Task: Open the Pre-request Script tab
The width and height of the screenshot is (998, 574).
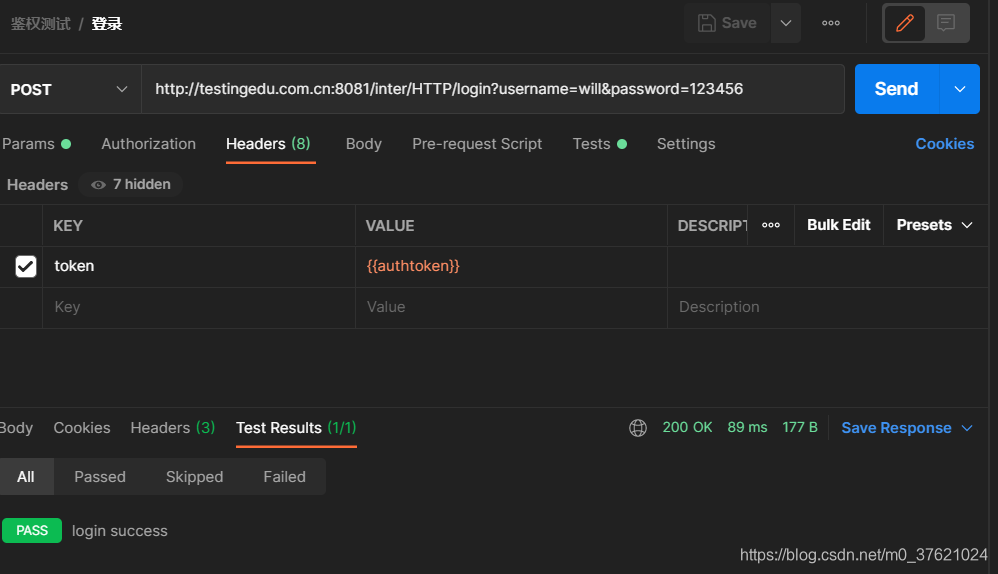Action: click(477, 144)
